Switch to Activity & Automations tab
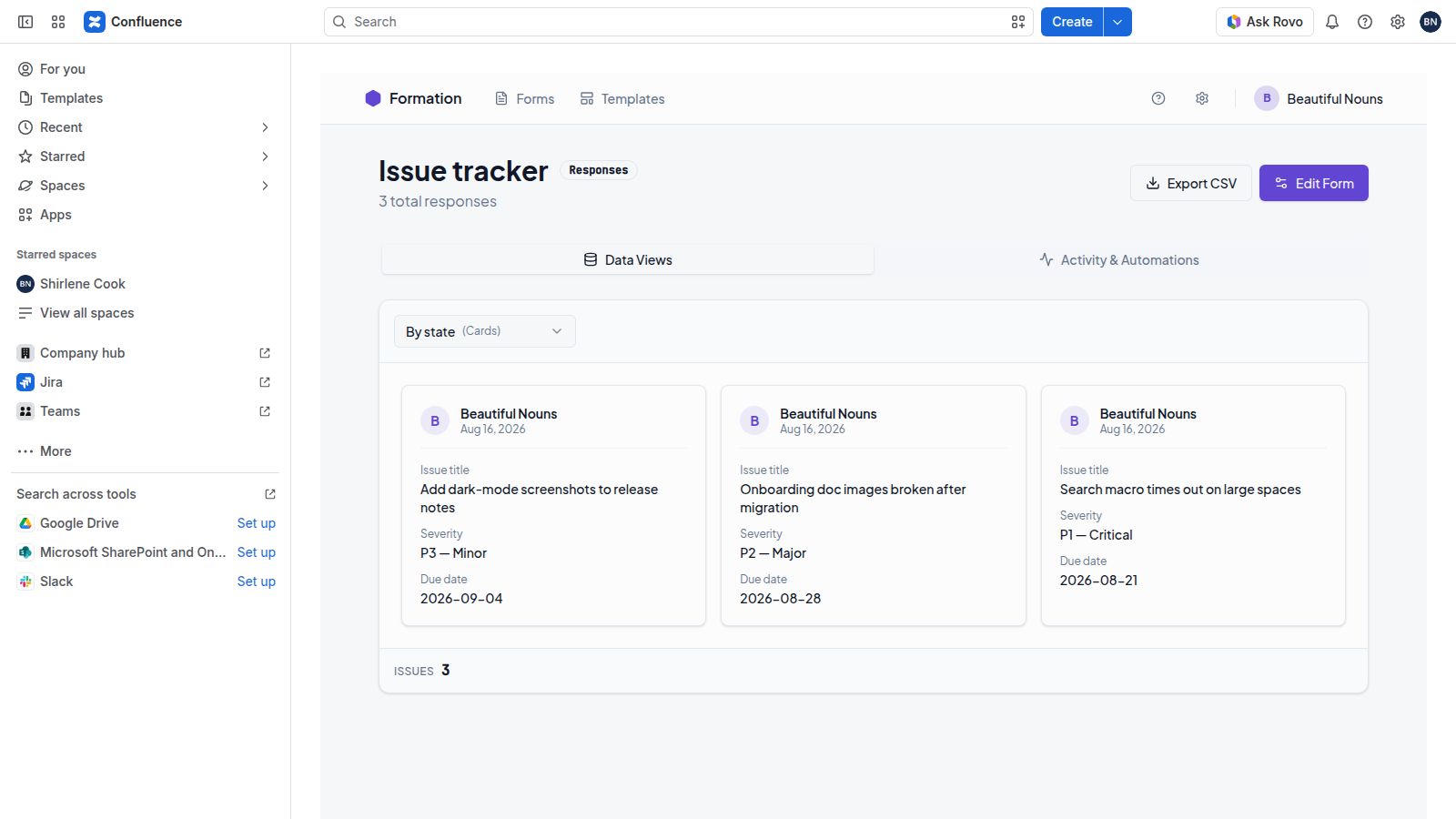 [1119, 260]
